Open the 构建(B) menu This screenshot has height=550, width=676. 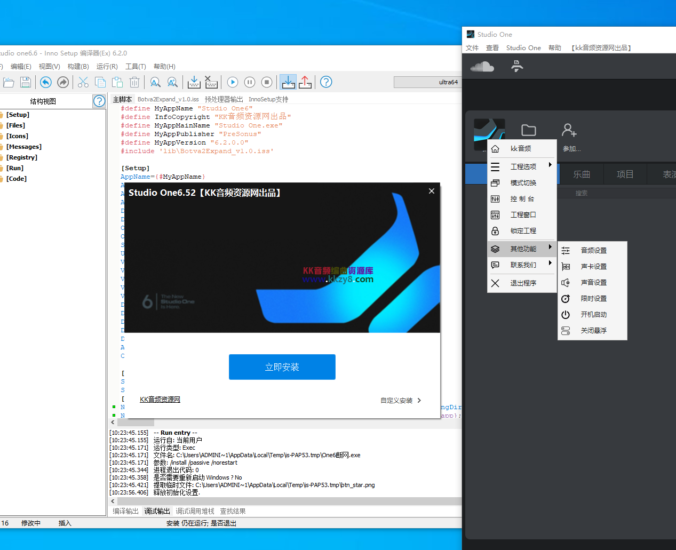click(78, 66)
